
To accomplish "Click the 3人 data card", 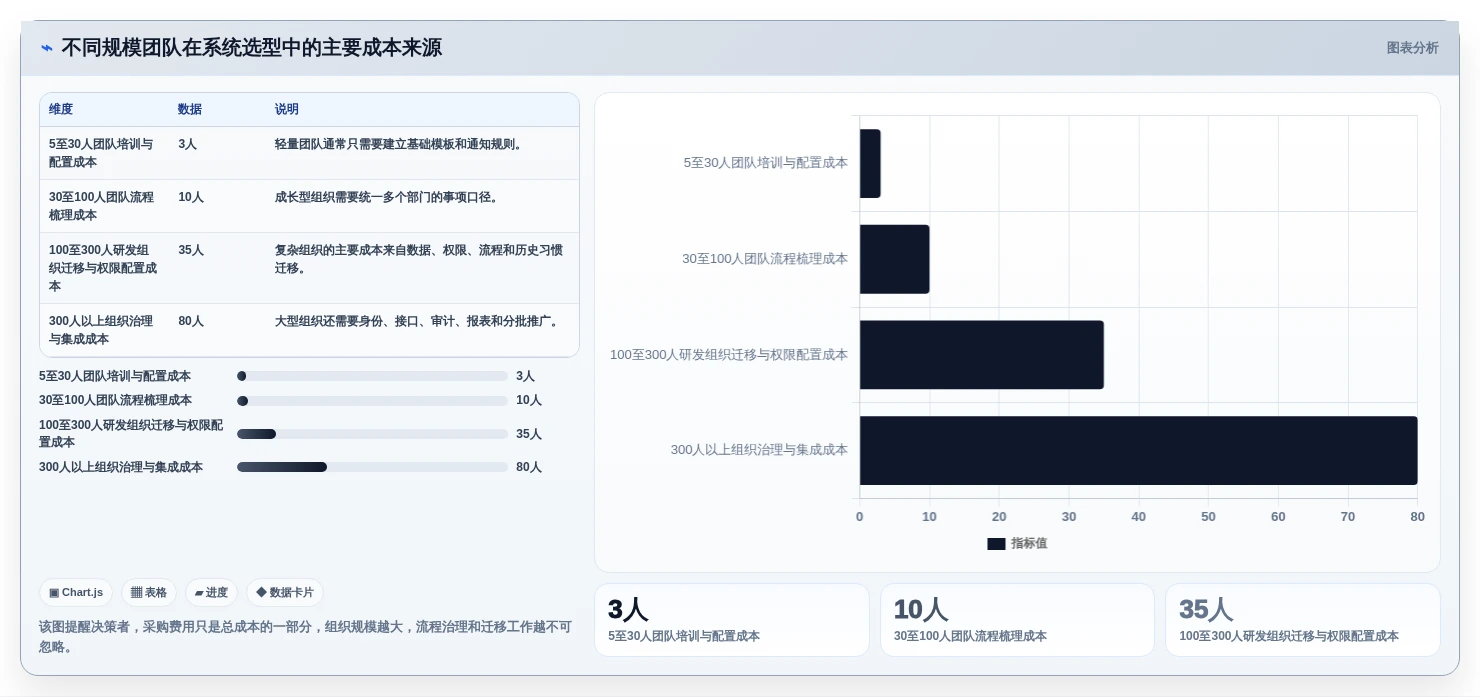I will 732,620.
